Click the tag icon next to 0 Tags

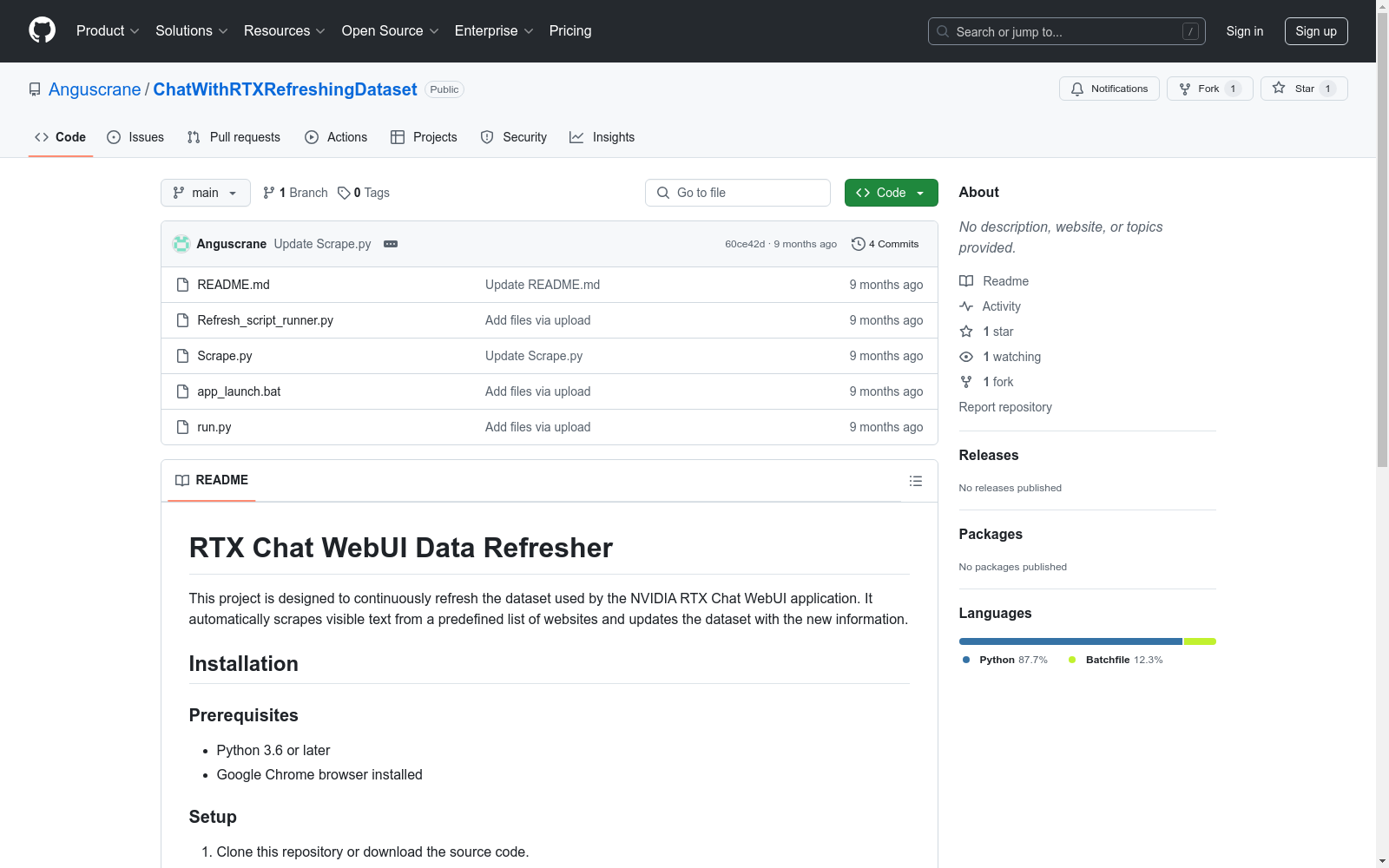coord(344,193)
